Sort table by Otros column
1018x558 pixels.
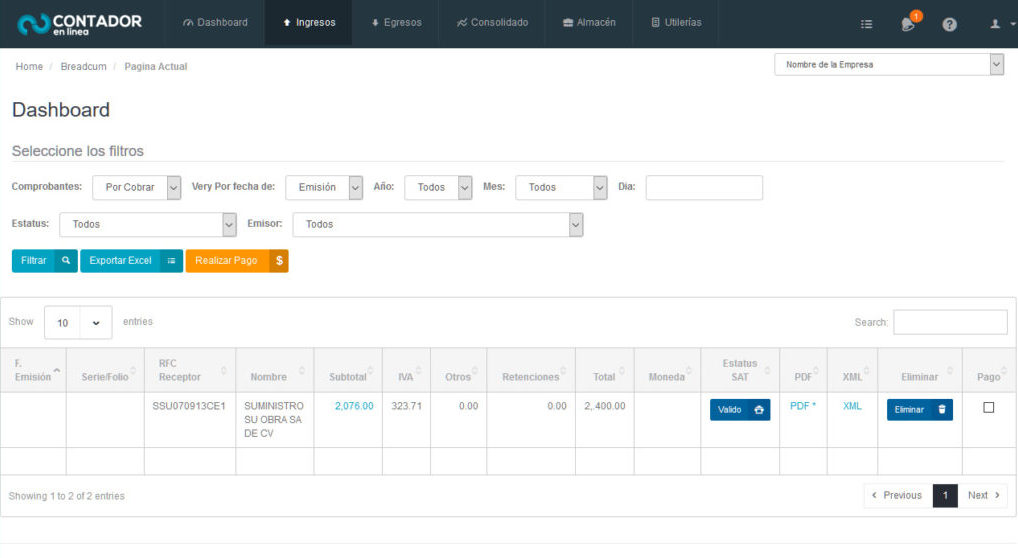click(x=459, y=370)
